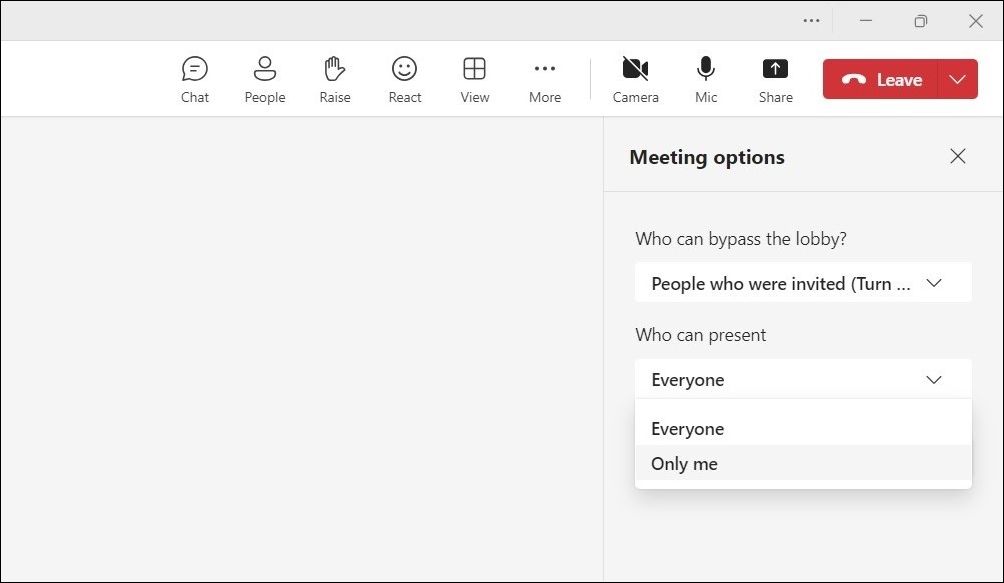The width and height of the screenshot is (1004, 583).
Task: Open the lobby bypass dropdown
Action: point(802,283)
